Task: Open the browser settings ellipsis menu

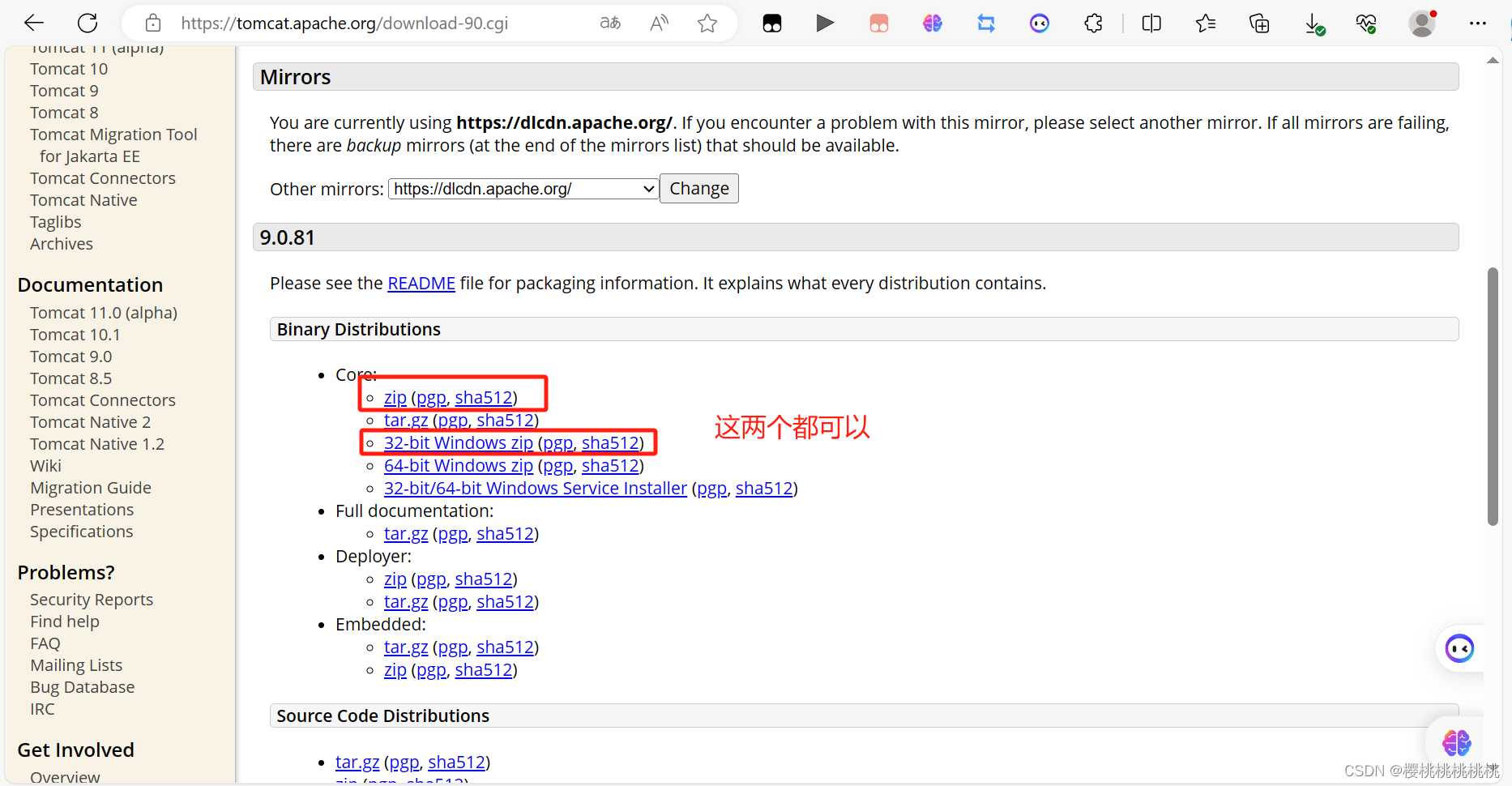Action: (1478, 23)
